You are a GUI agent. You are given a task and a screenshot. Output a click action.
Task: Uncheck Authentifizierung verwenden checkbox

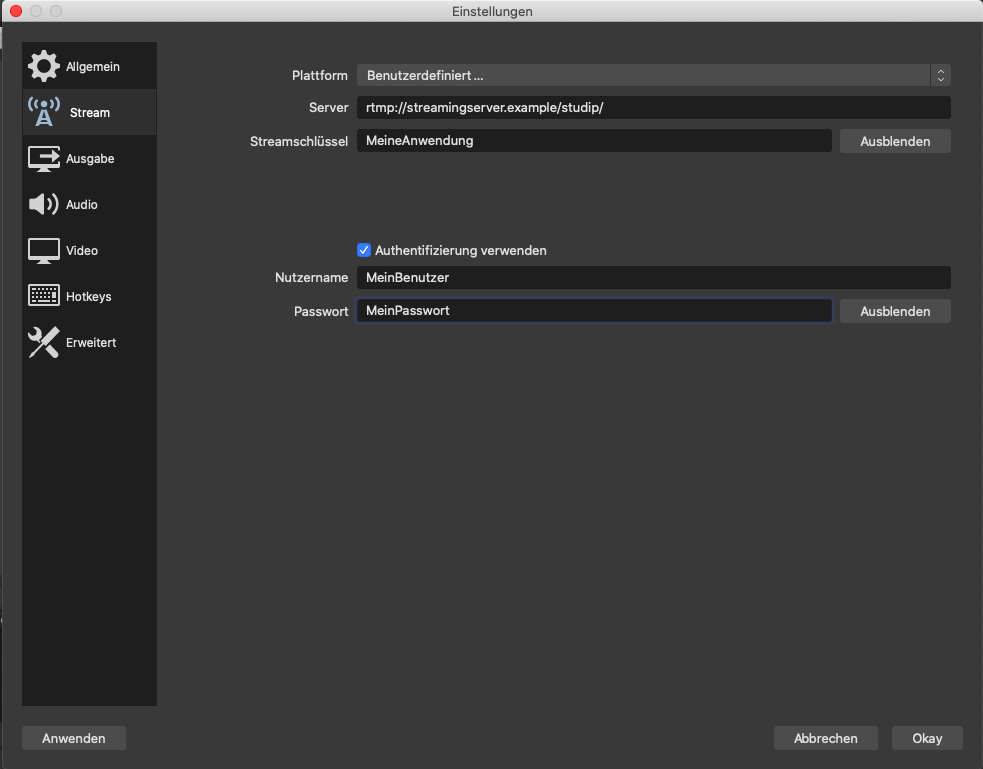point(364,250)
